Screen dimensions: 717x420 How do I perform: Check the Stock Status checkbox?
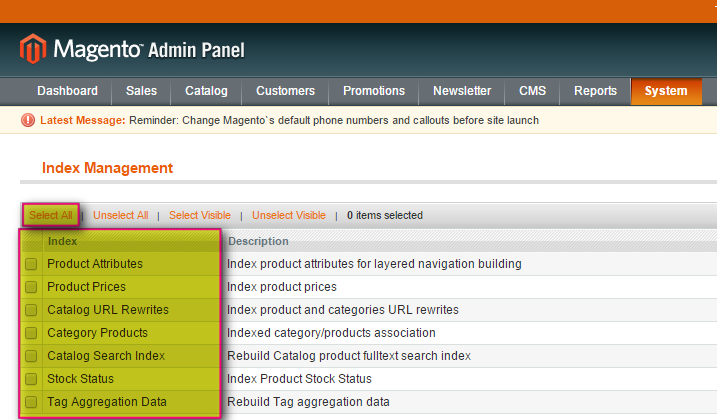coord(32,379)
